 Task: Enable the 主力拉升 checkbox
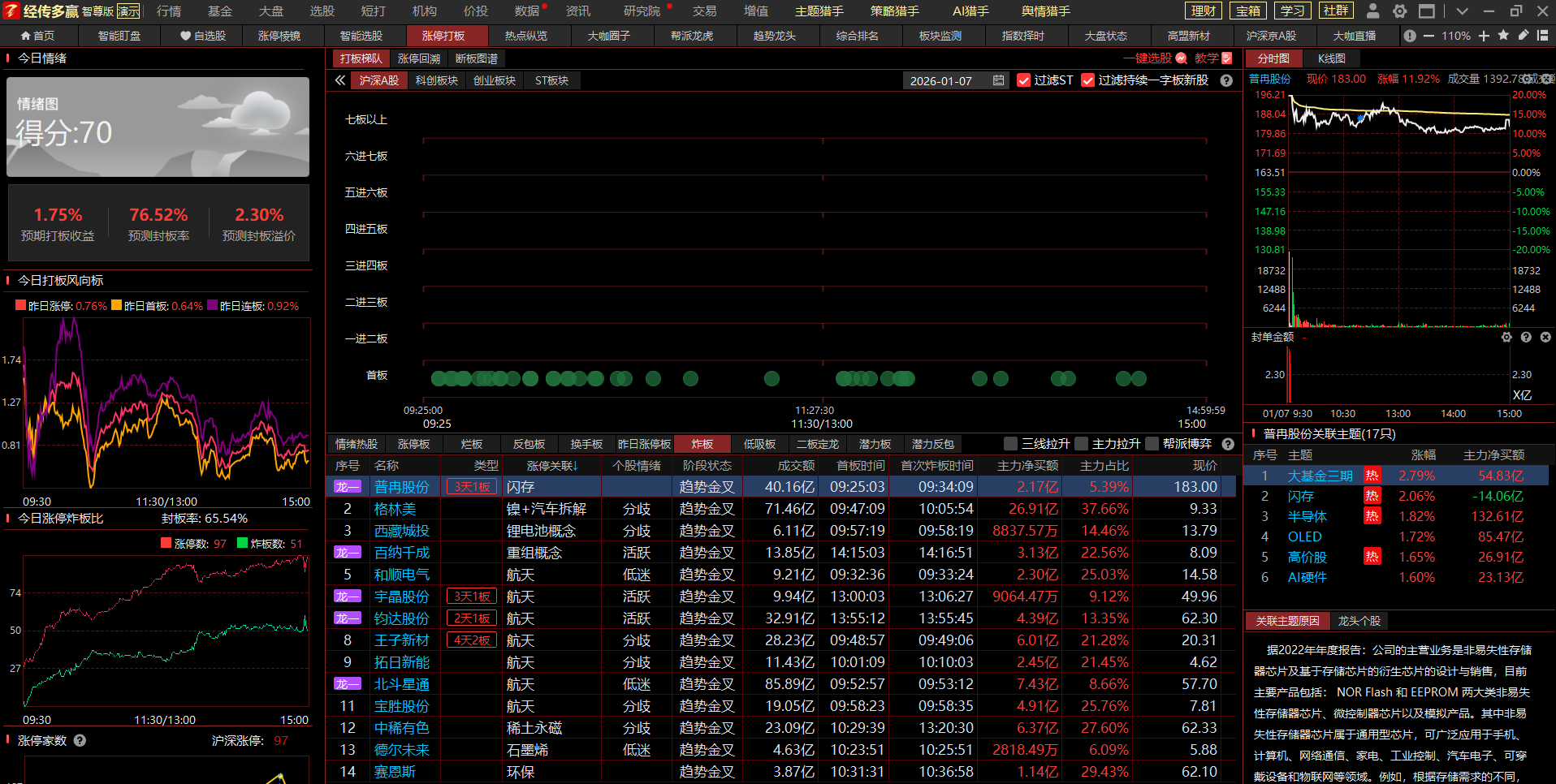1081,444
